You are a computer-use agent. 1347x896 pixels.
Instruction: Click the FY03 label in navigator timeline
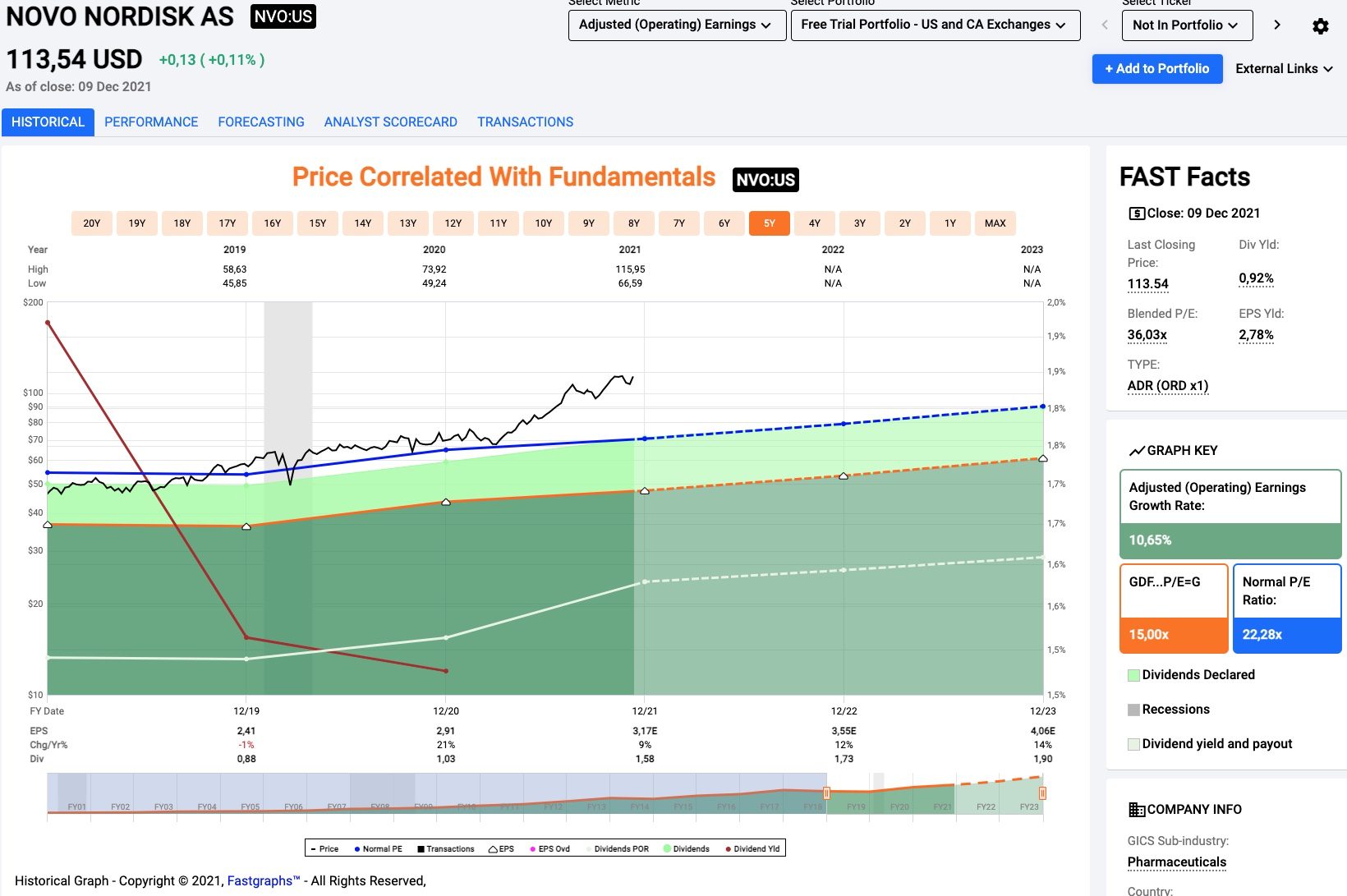click(x=163, y=807)
